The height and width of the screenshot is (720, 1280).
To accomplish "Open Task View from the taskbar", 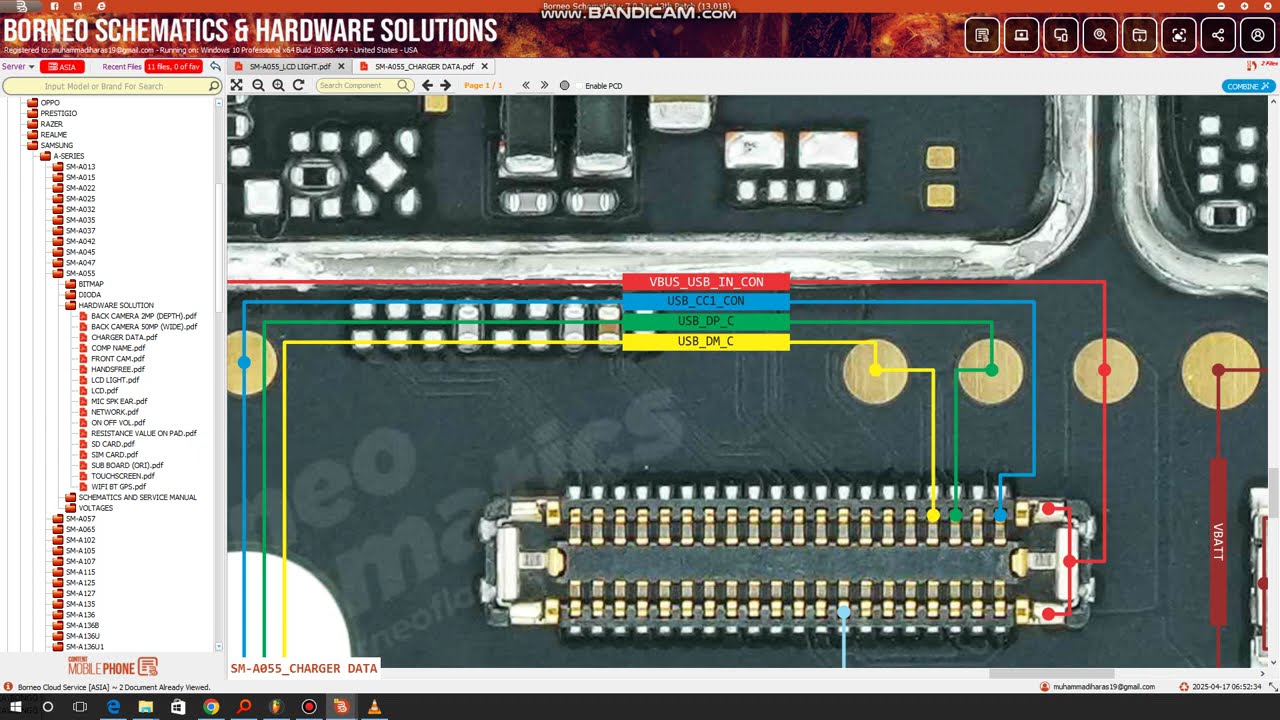I will pyautogui.click(x=80, y=707).
